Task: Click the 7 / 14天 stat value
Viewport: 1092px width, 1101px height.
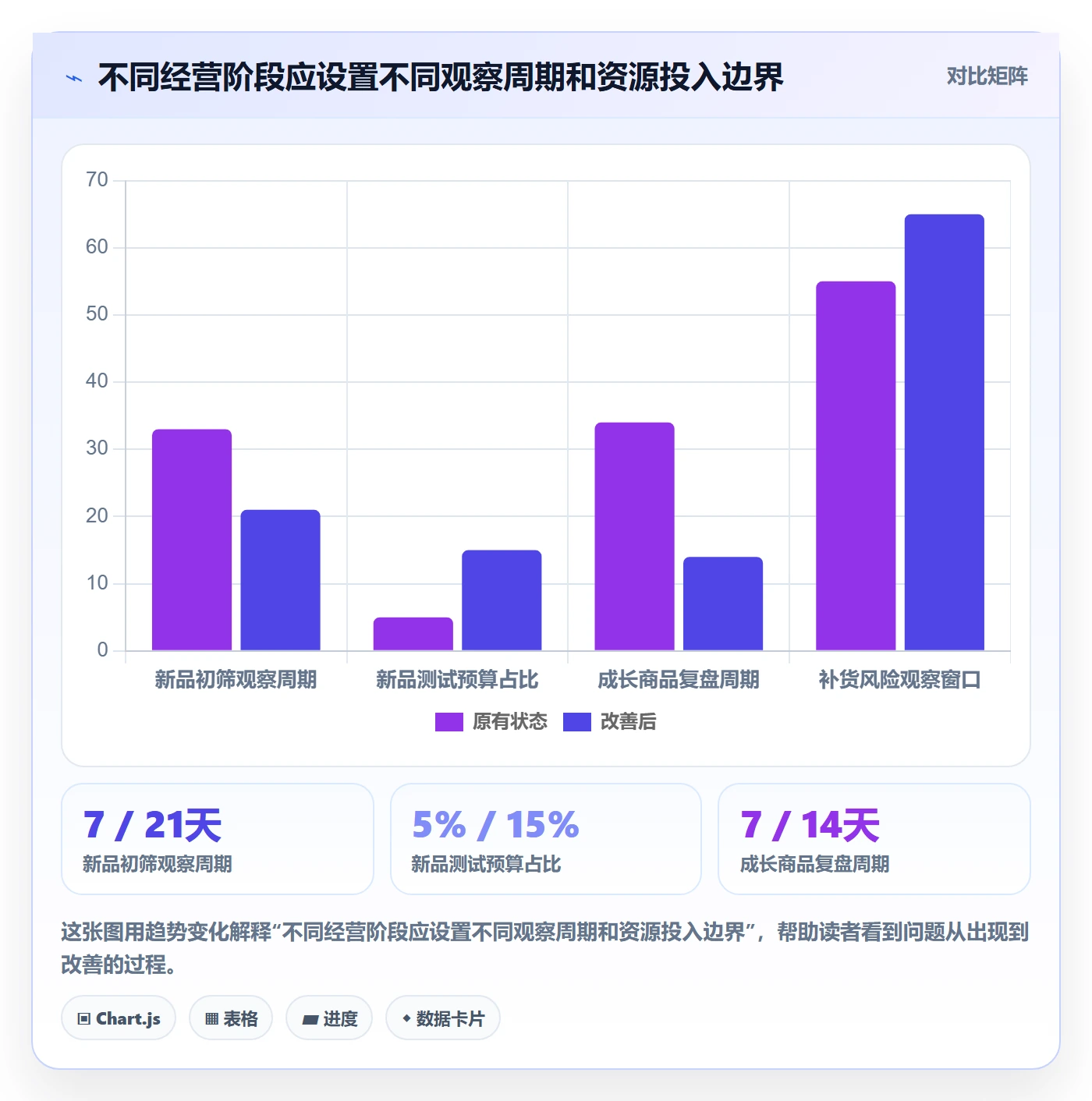Action: [x=810, y=825]
